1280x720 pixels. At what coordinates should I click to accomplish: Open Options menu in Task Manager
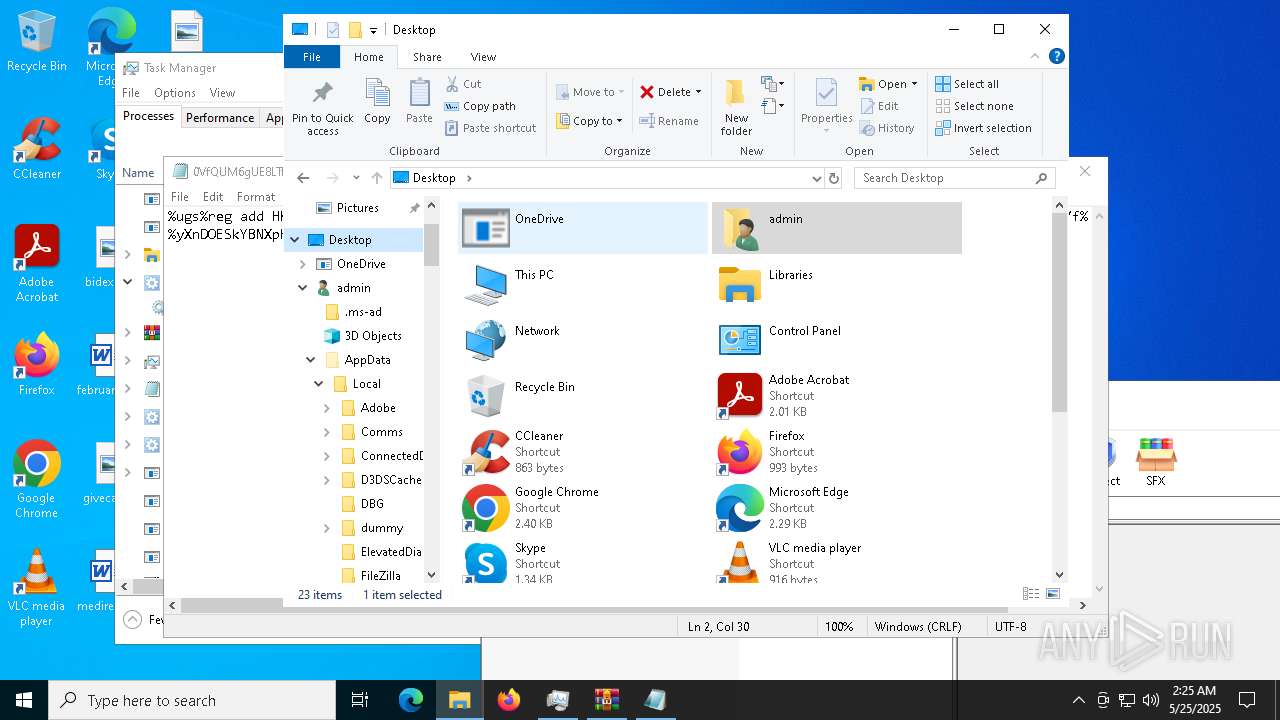point(175,93)
